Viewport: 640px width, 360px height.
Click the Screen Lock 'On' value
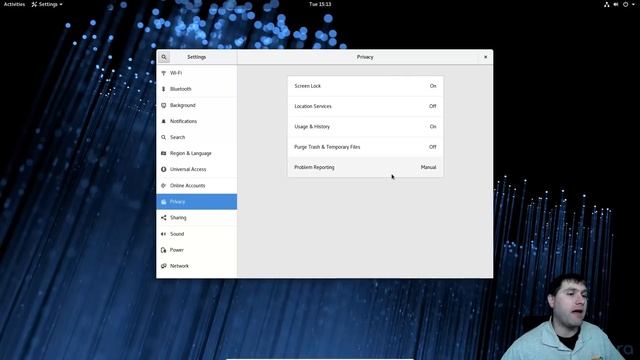pyautogui.click(x=433, y=86)
